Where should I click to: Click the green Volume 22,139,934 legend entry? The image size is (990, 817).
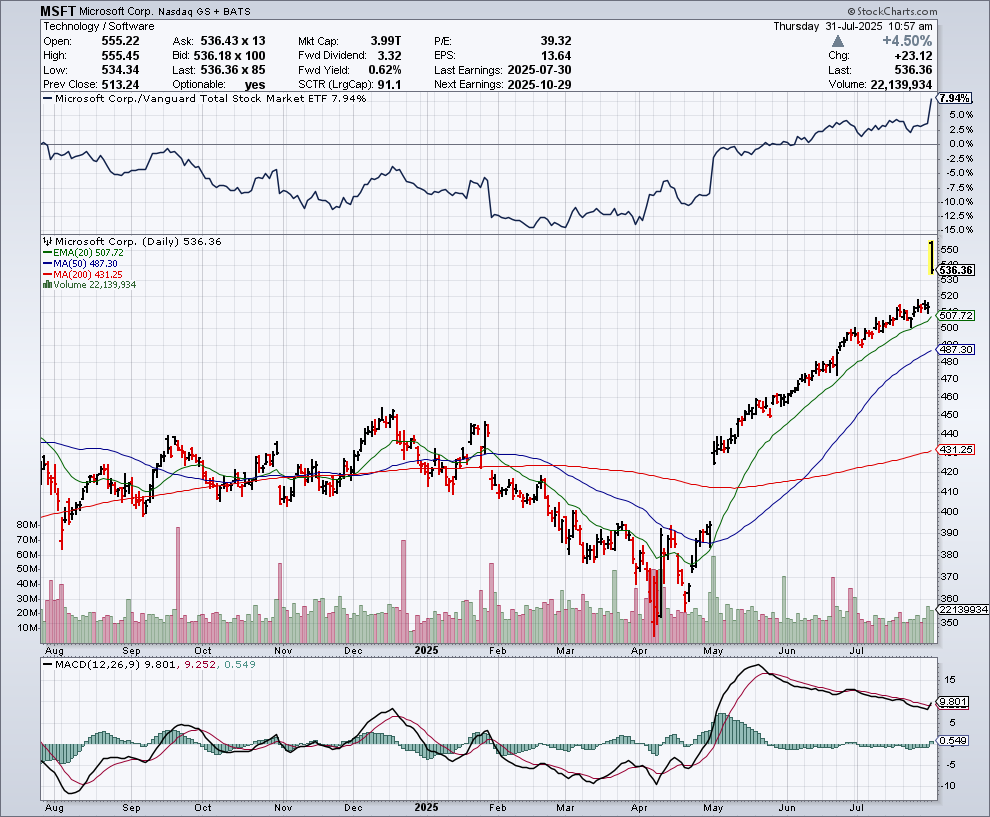[90, 285]
